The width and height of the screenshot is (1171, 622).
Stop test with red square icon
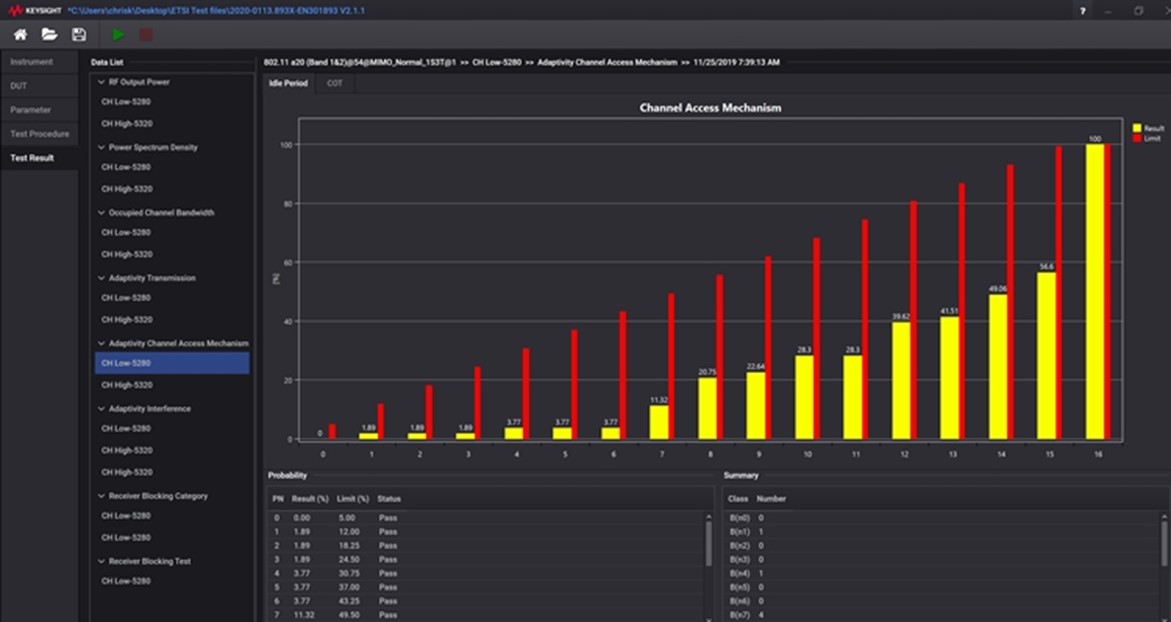pyautogui.click(x=146, y=35)
